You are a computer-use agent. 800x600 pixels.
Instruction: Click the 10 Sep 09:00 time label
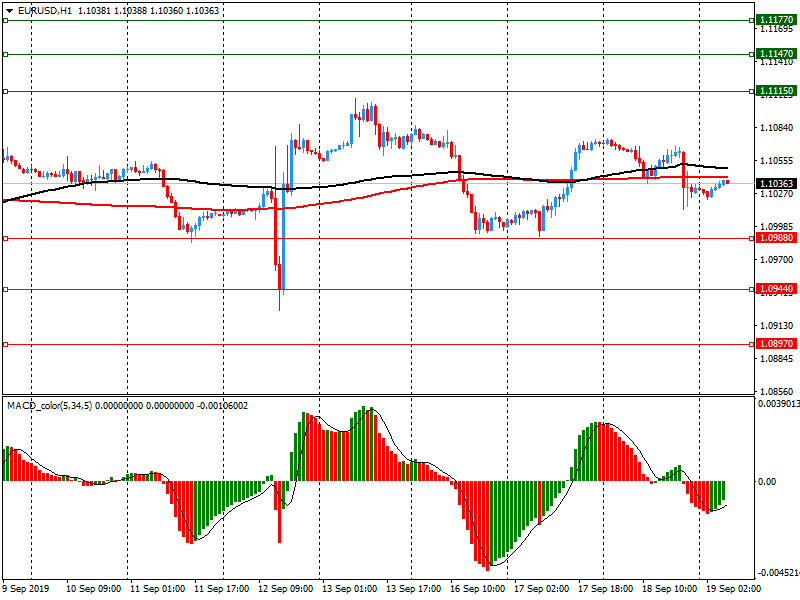pyautogui.click(x=93, y=589)
